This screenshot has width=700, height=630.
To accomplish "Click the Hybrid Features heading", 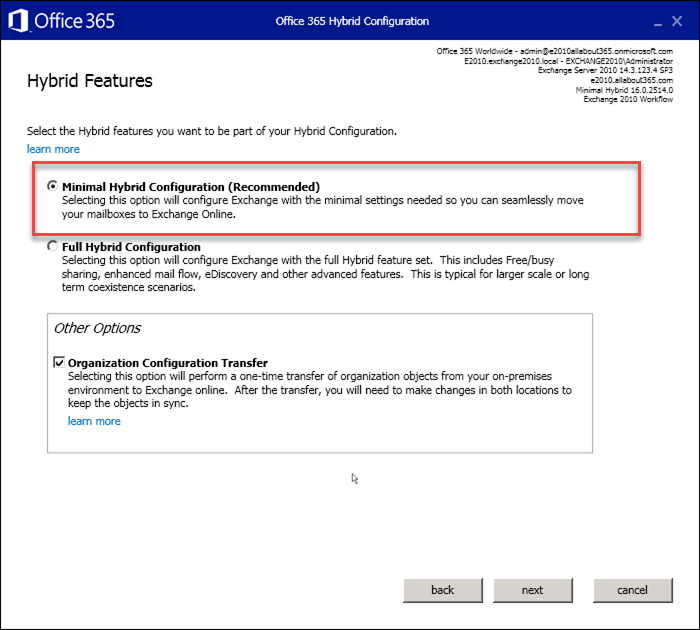I will click(x=90, y=81).
